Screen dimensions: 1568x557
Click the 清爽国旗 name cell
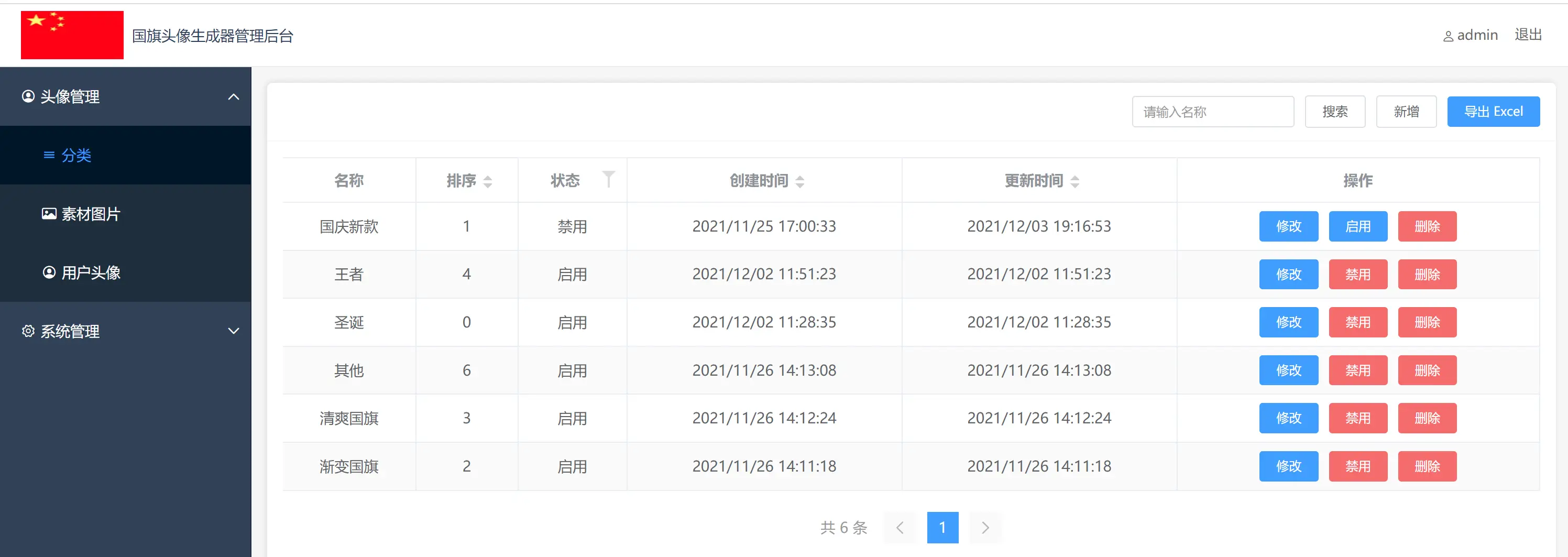349,418
